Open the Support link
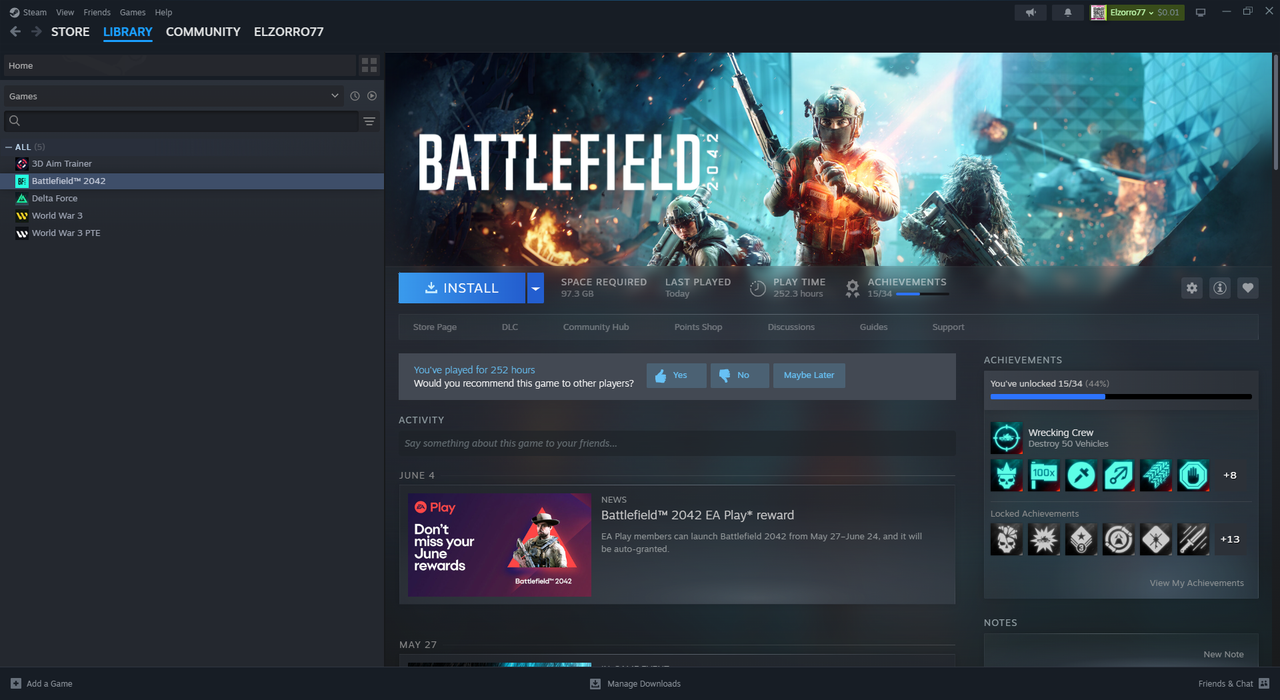This screenshot has height=700, width=1280. [948, 327]
